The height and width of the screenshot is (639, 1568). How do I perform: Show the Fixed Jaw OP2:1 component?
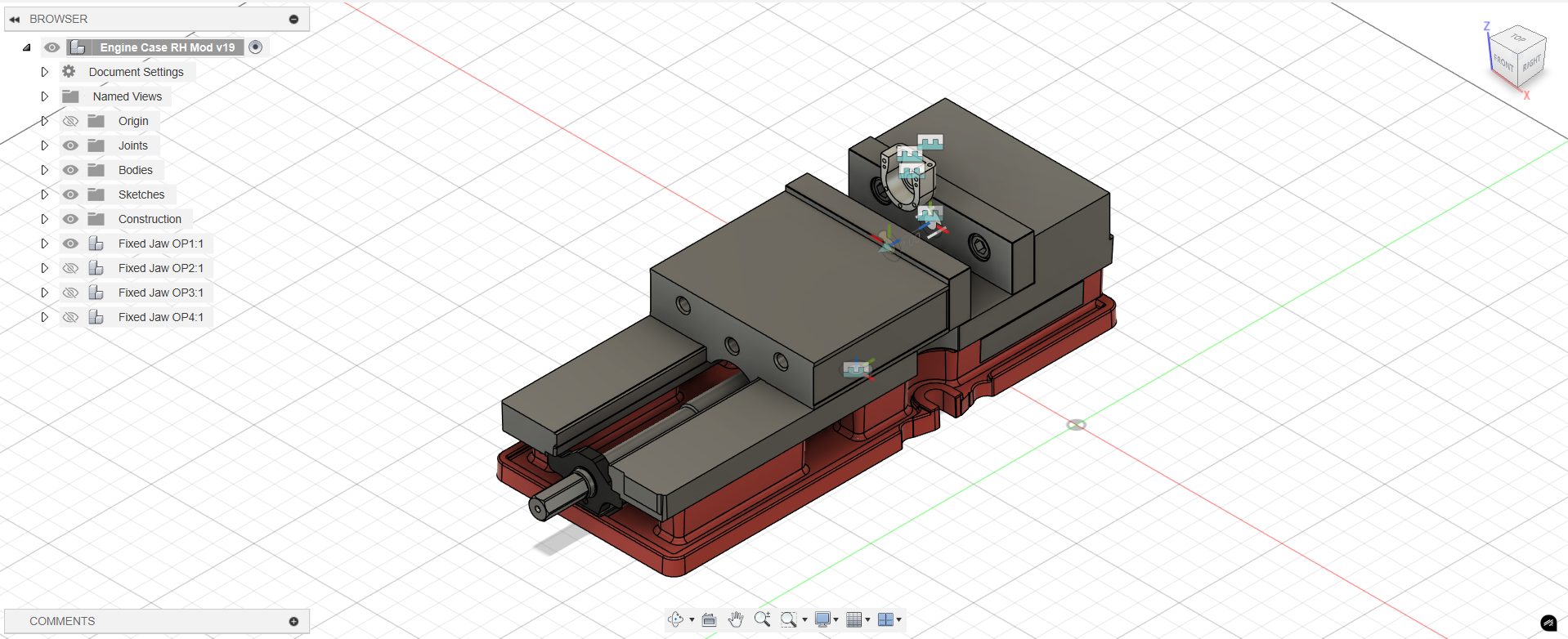tap(71, 268)
